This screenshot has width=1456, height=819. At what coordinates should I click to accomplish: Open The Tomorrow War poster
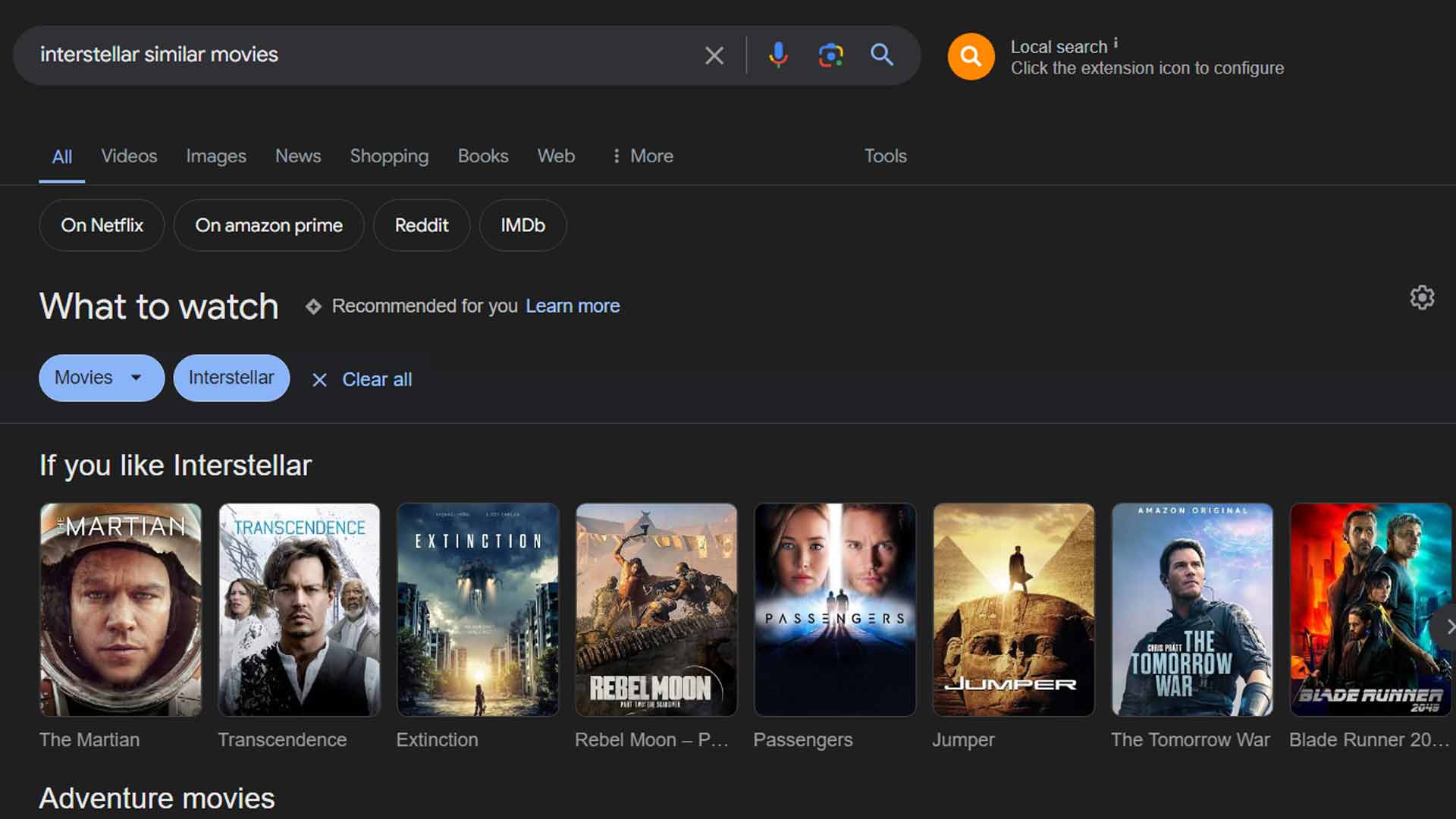(x=1192, y=610)
